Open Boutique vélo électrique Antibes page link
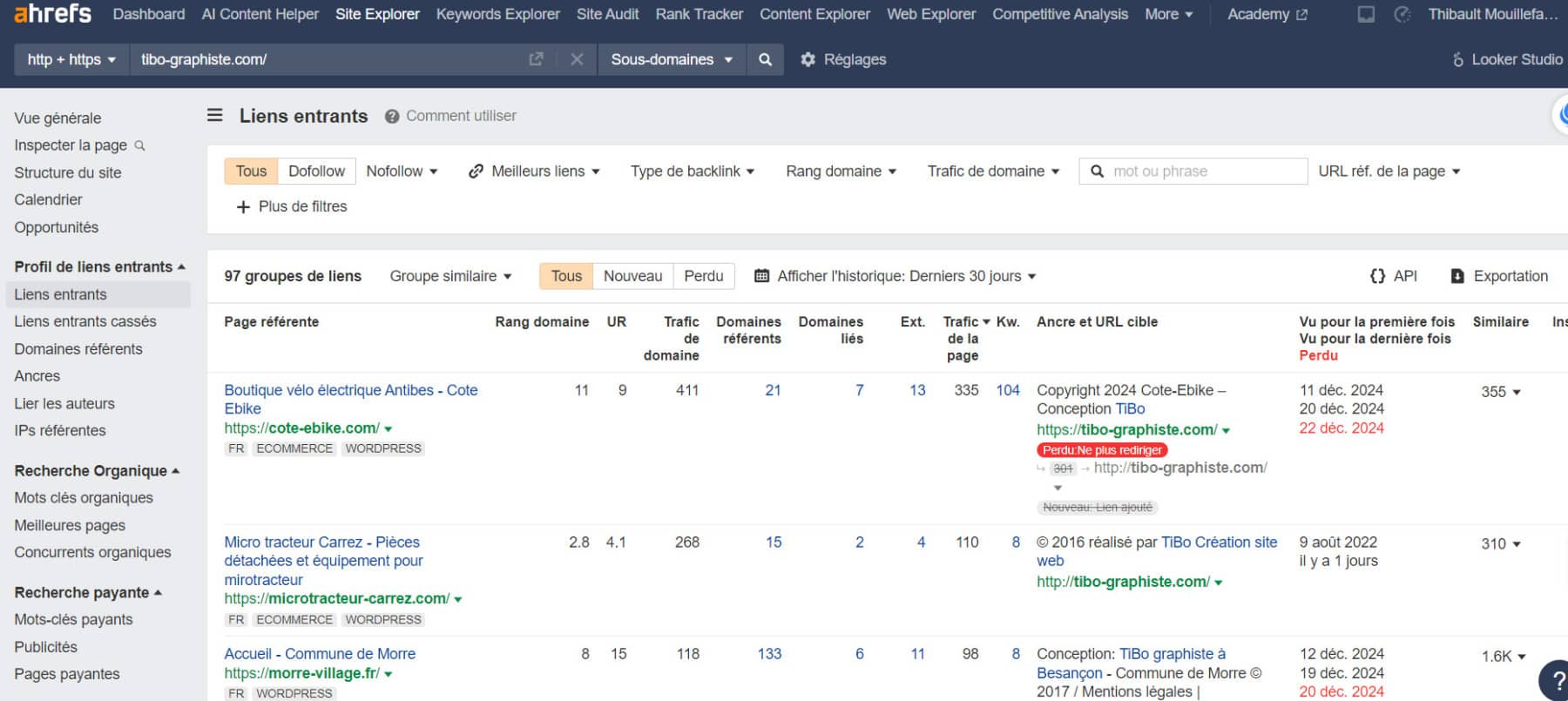Viewport: 1568px width, 701px height. point(351,399)
